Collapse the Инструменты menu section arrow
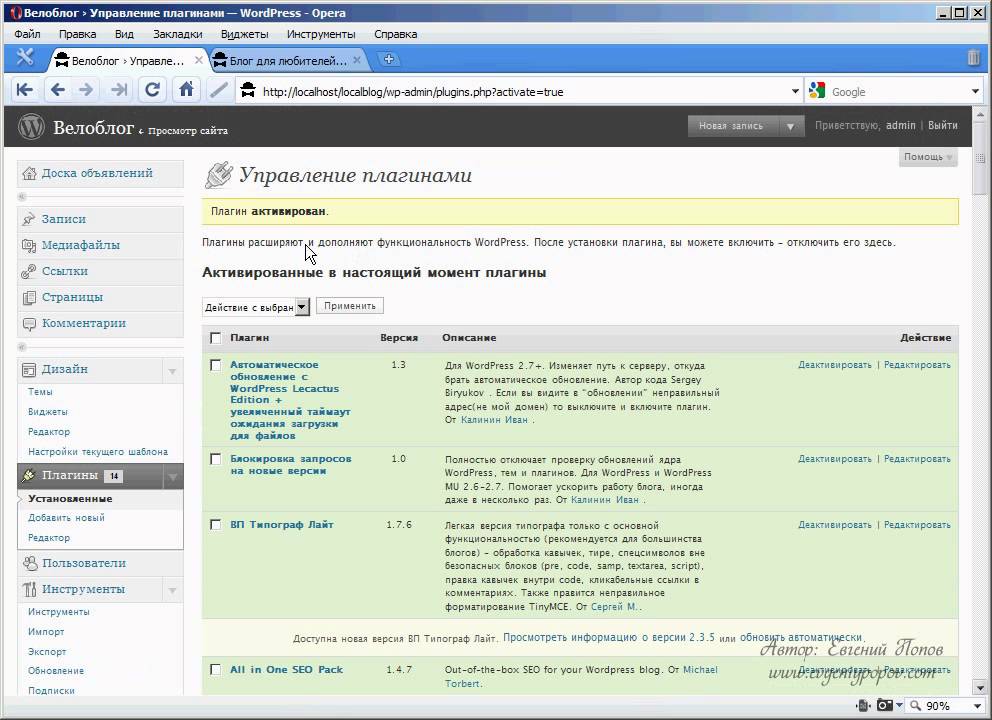992x720 pixels. (172, 591)
